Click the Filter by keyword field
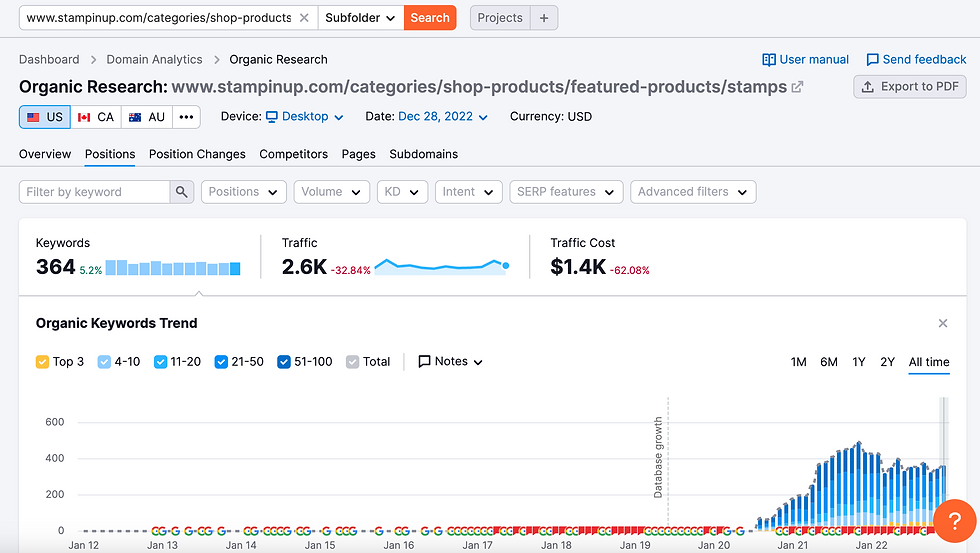Screen dimensions: 980x553 tap(94, 192)
